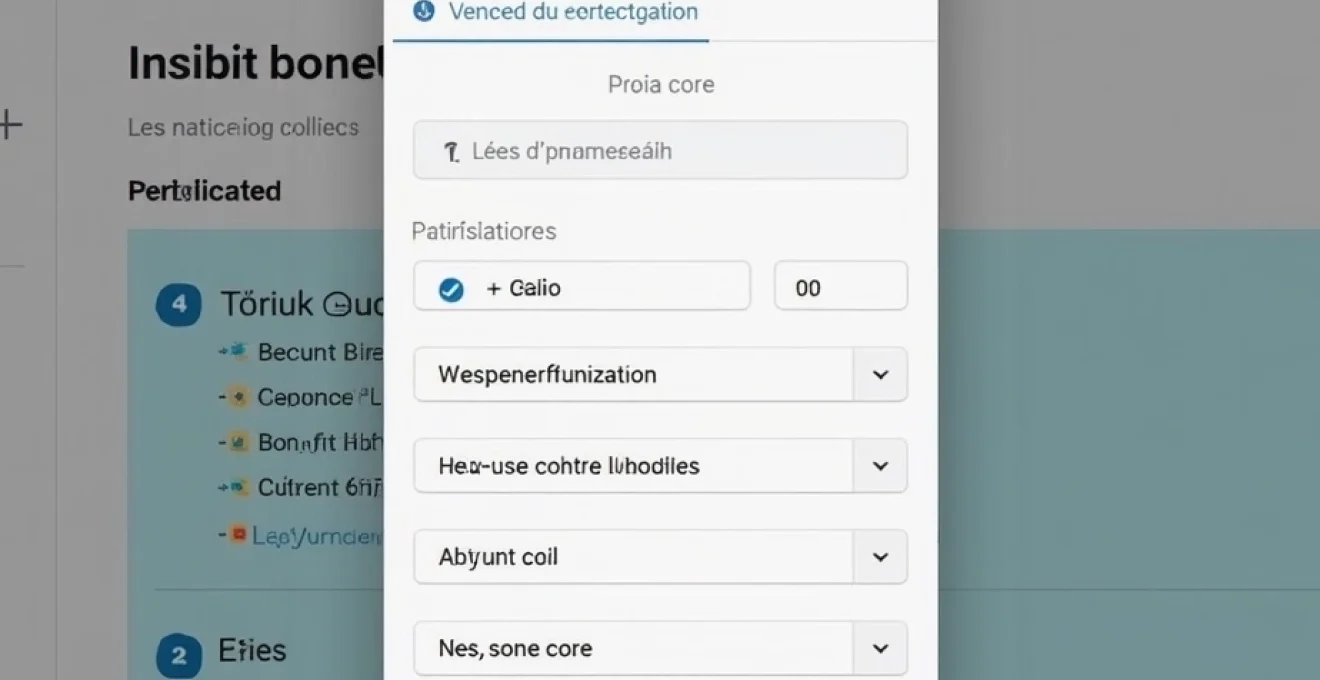Viewport: 1320px width, 680px height.
Task: Click the icon next to Bonfit Hbh
Action: point(237,441)
